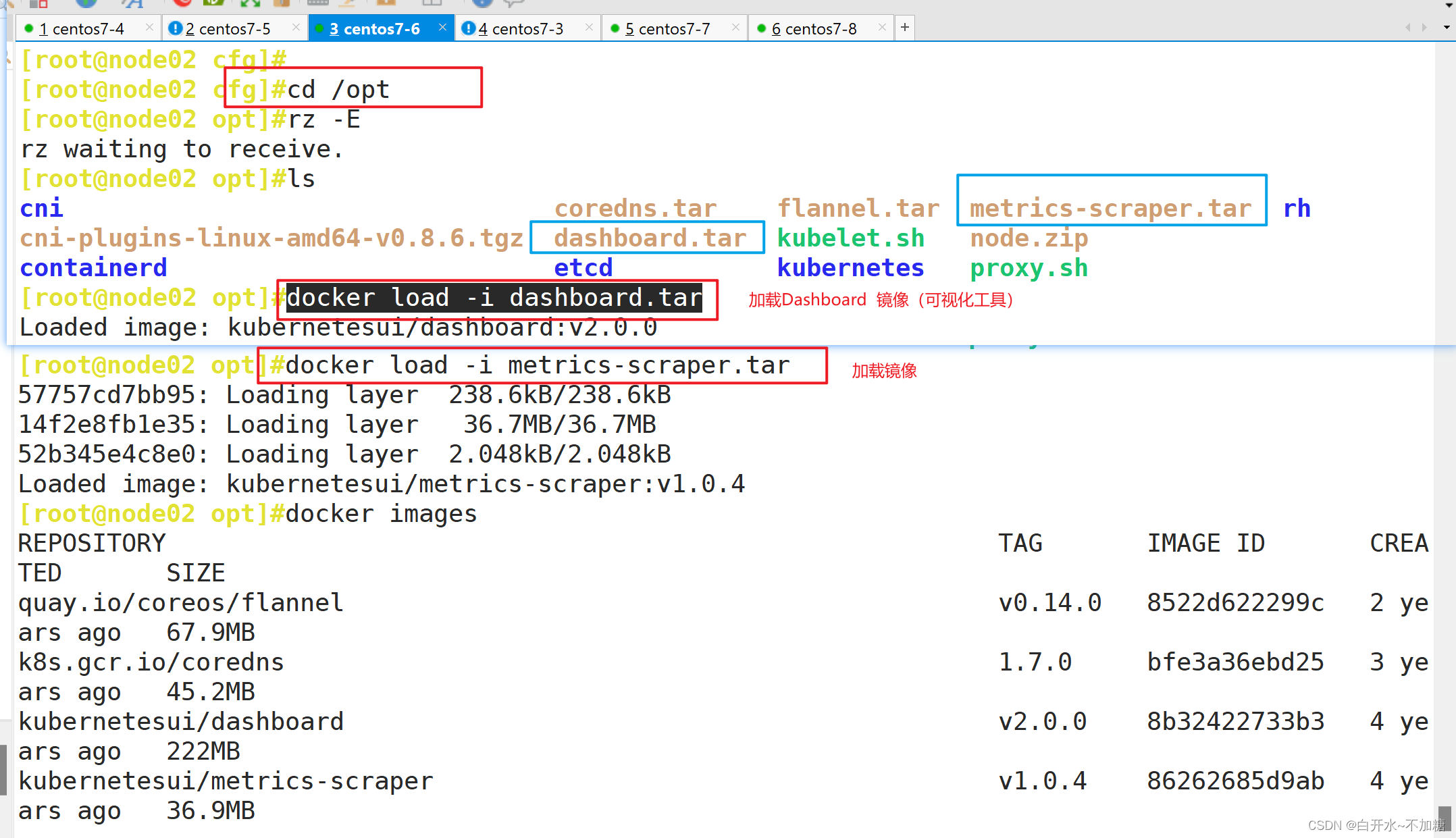Click 'flannel.tar' in the ls listing
Screen dimensions: 1456x838
point(858,209)
